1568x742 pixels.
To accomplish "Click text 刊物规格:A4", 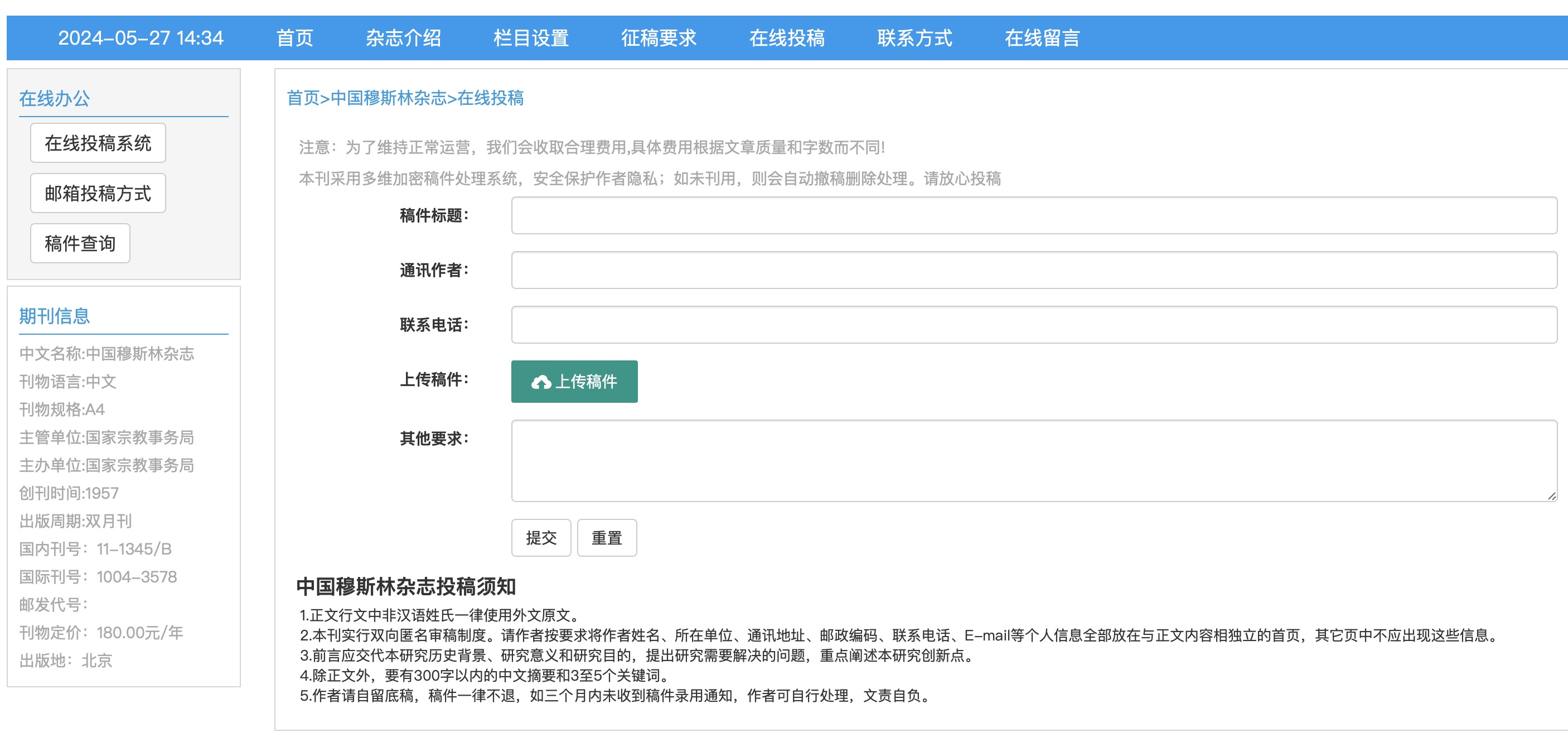I will pos(61,409).
